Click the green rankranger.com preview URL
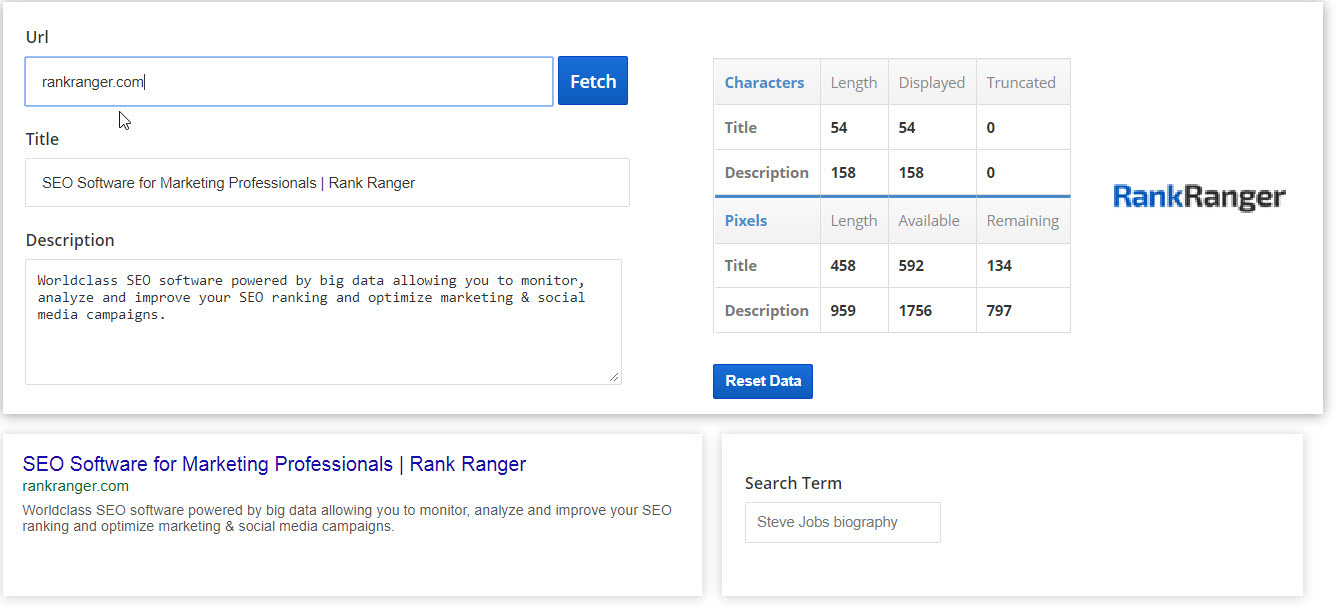This screenshot has height=607, width=1336. pos(75,486)
